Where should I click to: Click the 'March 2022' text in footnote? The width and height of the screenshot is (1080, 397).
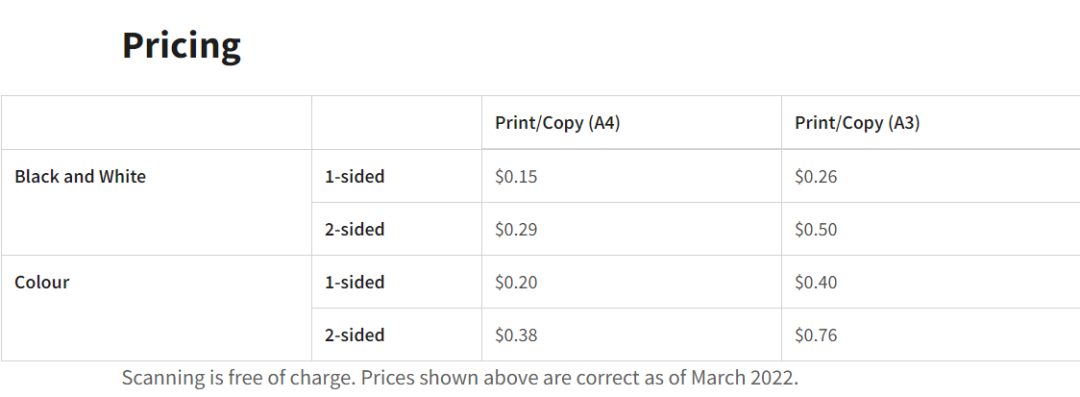click(x=742, y=378)
